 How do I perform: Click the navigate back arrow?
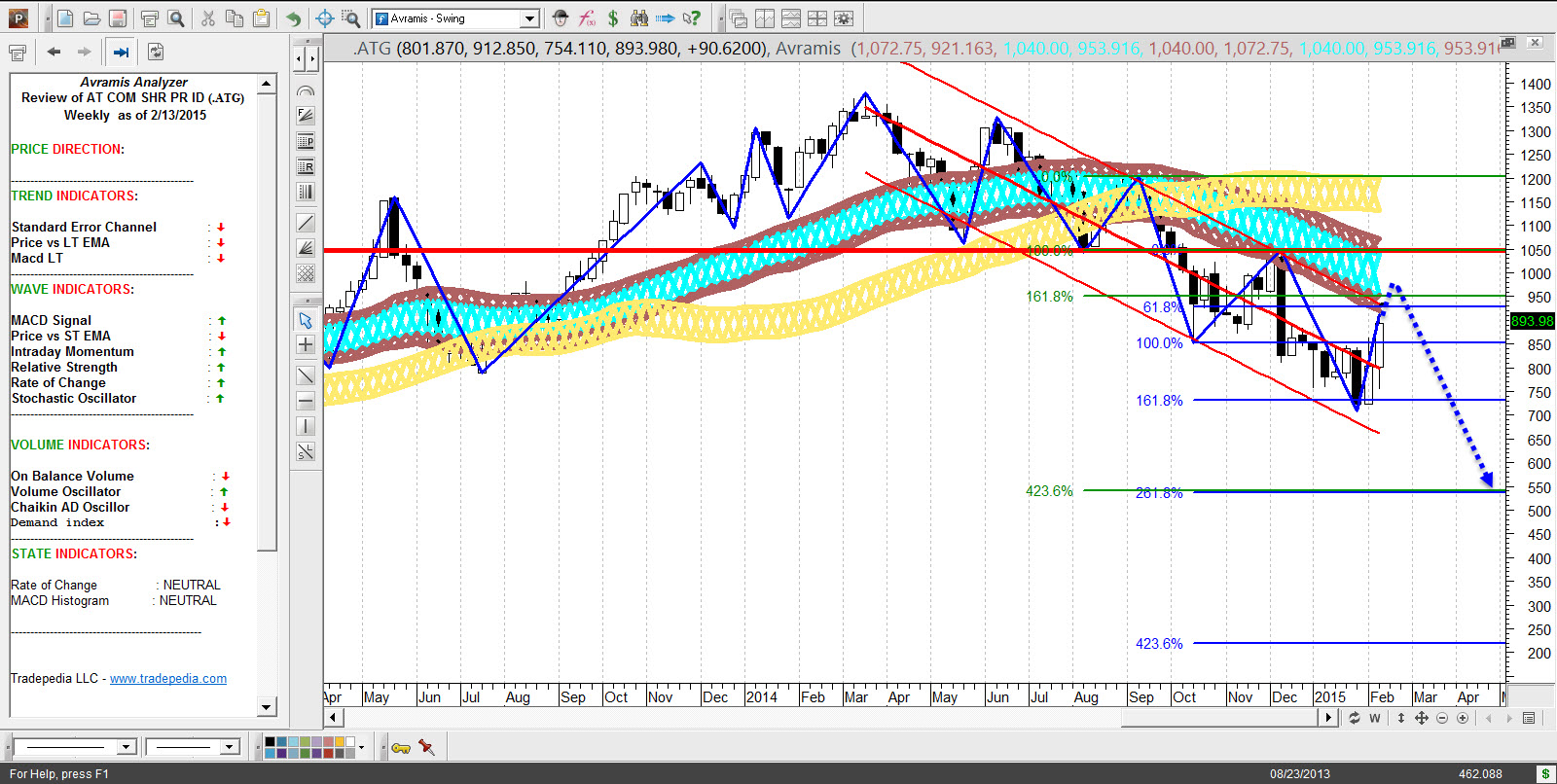[54, 52]
